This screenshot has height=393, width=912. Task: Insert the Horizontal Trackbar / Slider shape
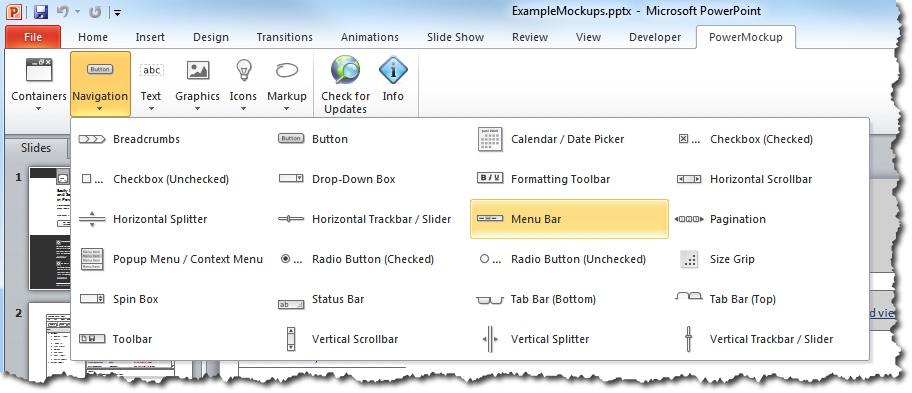pos(370,219)
